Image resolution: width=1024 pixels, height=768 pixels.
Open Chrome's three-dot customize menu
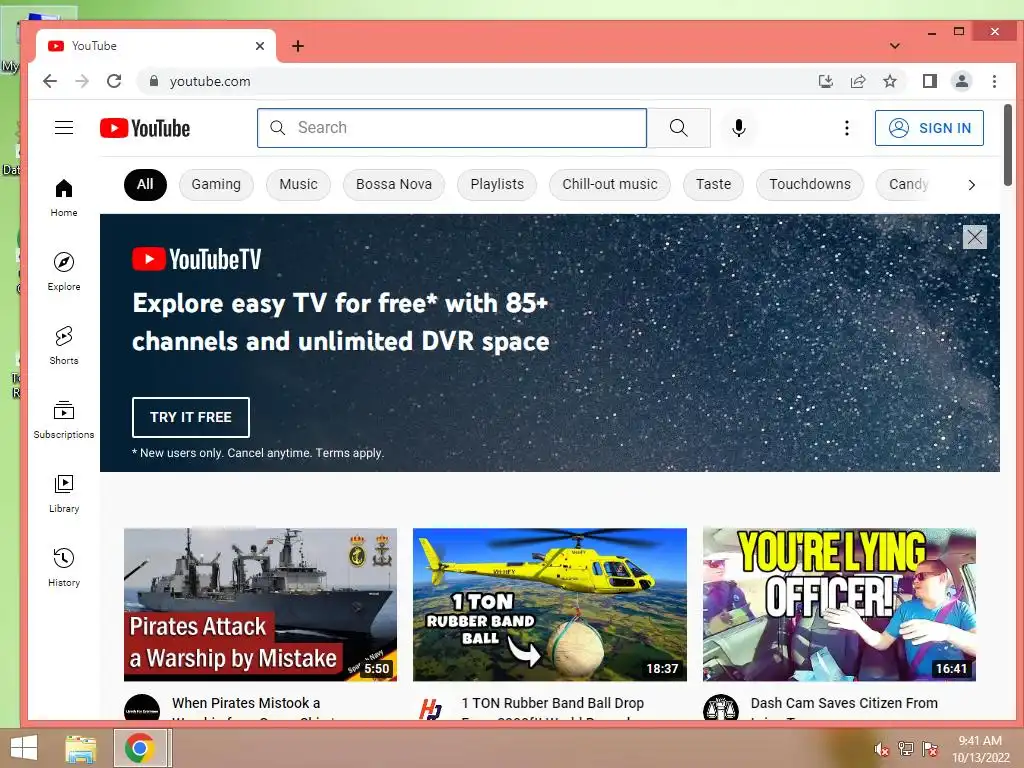pos(994,81)
